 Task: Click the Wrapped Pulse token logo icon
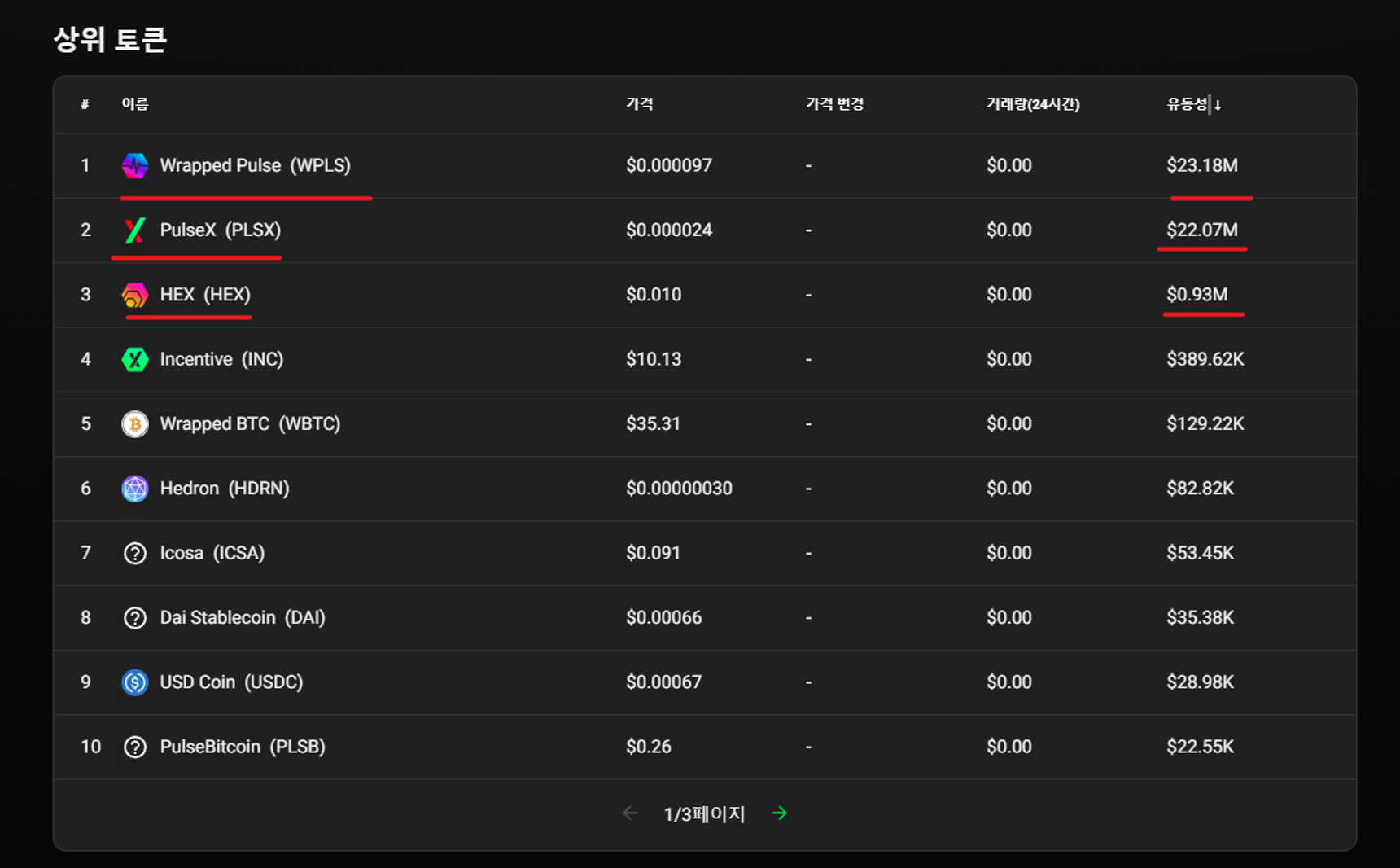(x=135, y=165)
